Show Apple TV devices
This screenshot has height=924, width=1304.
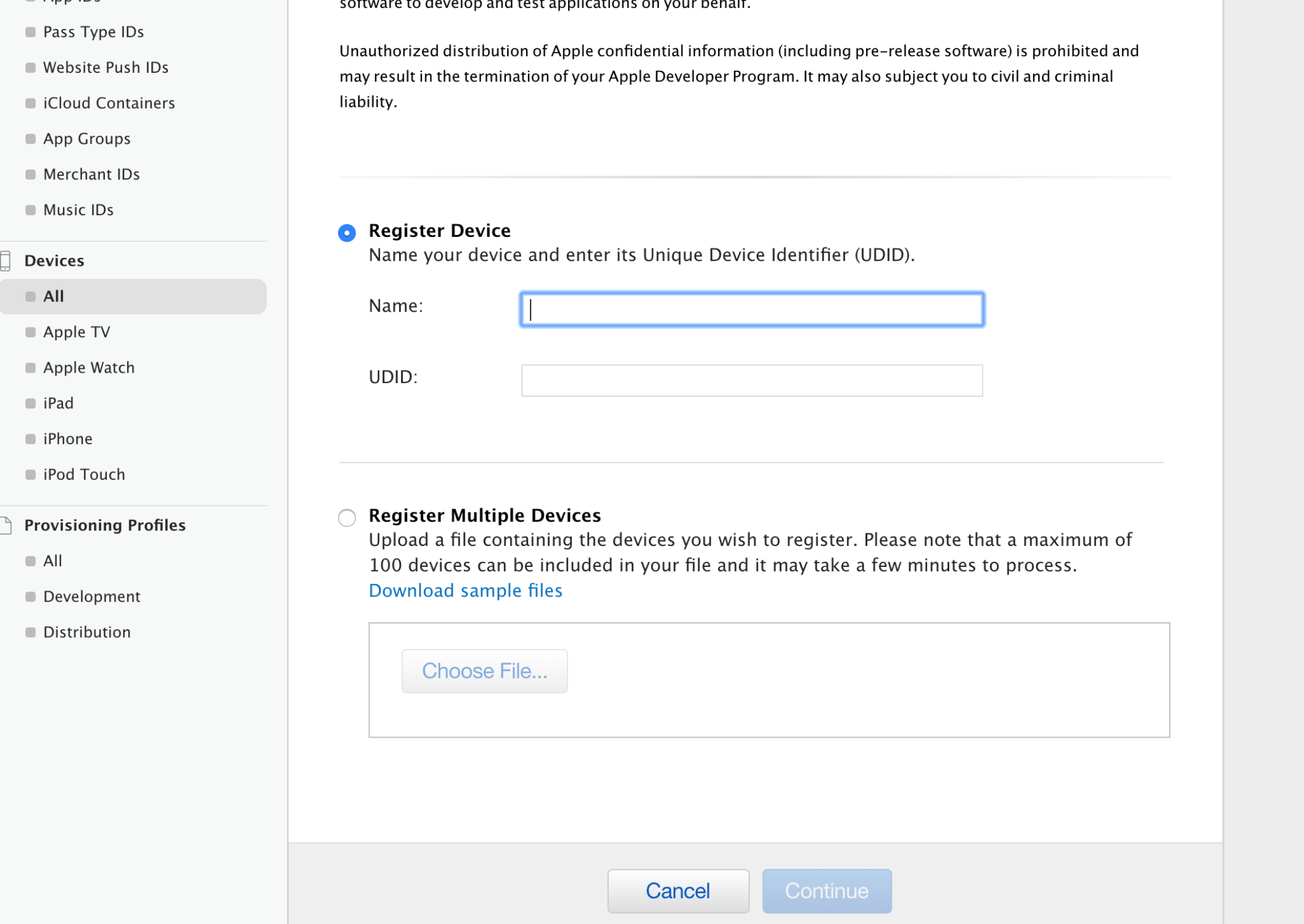76,332
